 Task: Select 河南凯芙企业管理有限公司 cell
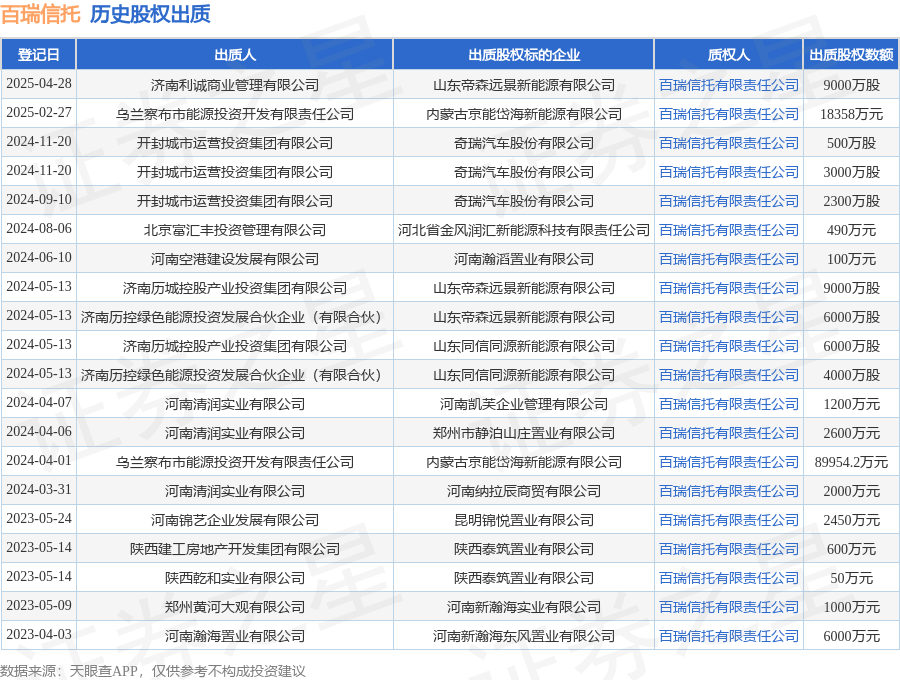tap(523, 404)
